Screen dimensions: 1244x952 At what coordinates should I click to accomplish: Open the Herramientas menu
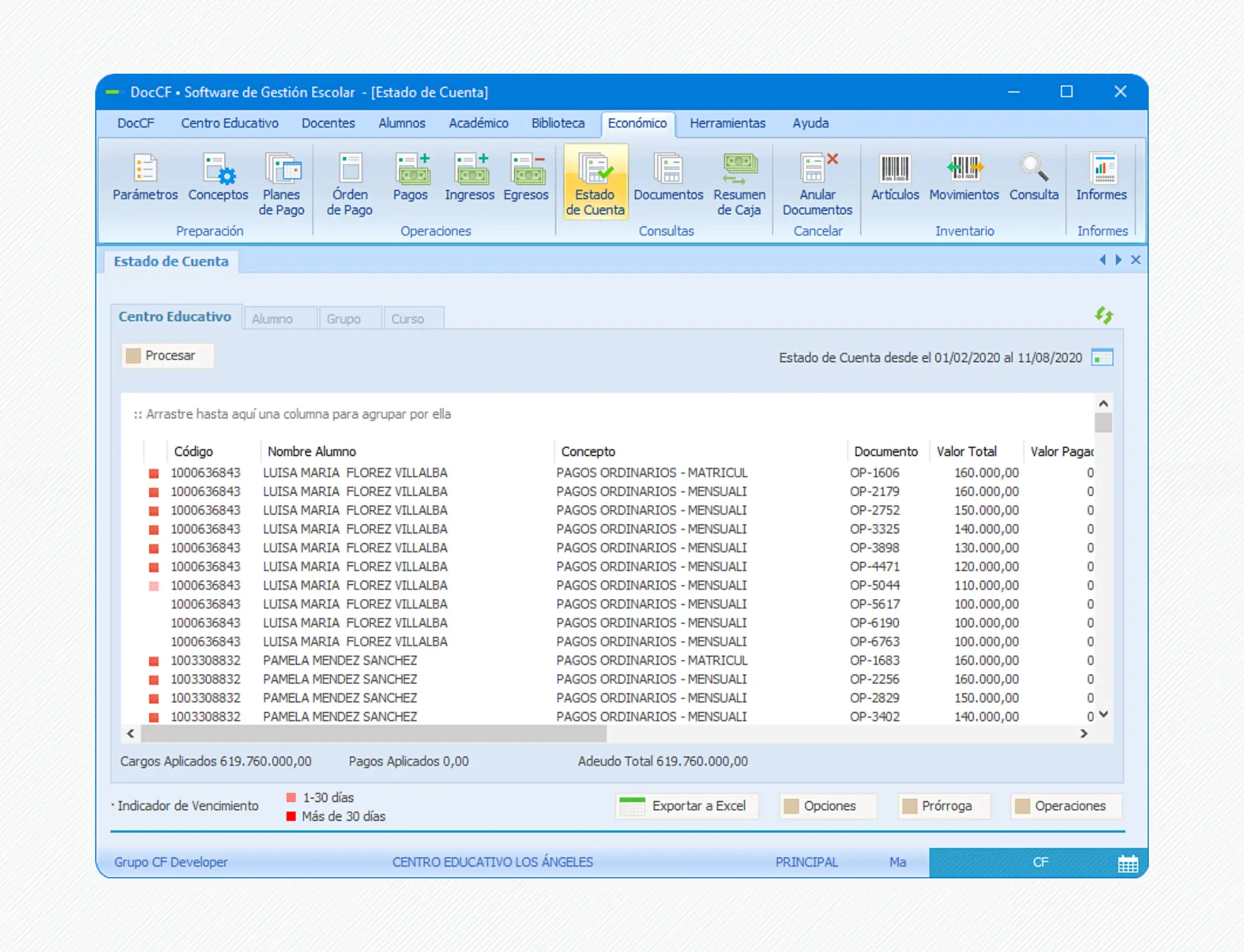pos(727,123)
